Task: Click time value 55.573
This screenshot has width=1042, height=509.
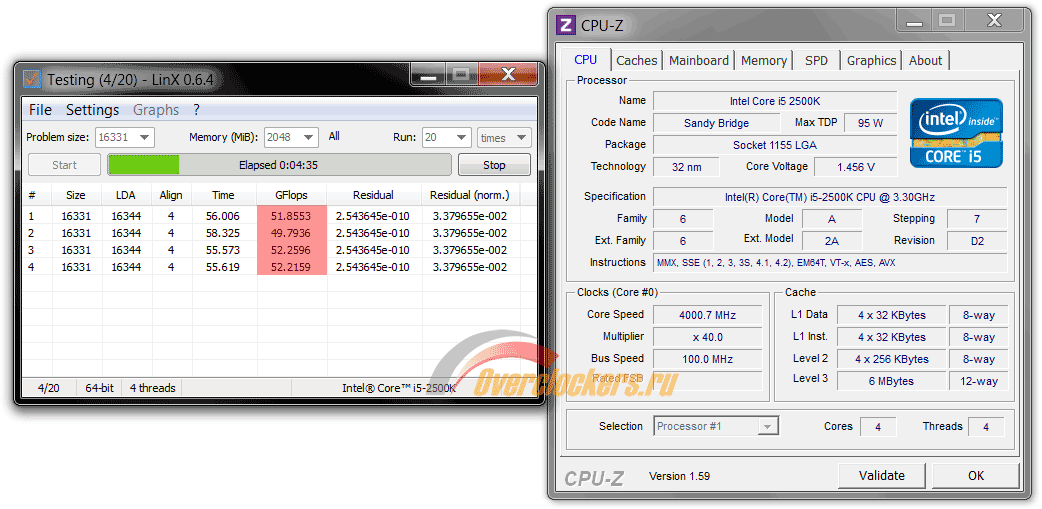Action: 223,250
